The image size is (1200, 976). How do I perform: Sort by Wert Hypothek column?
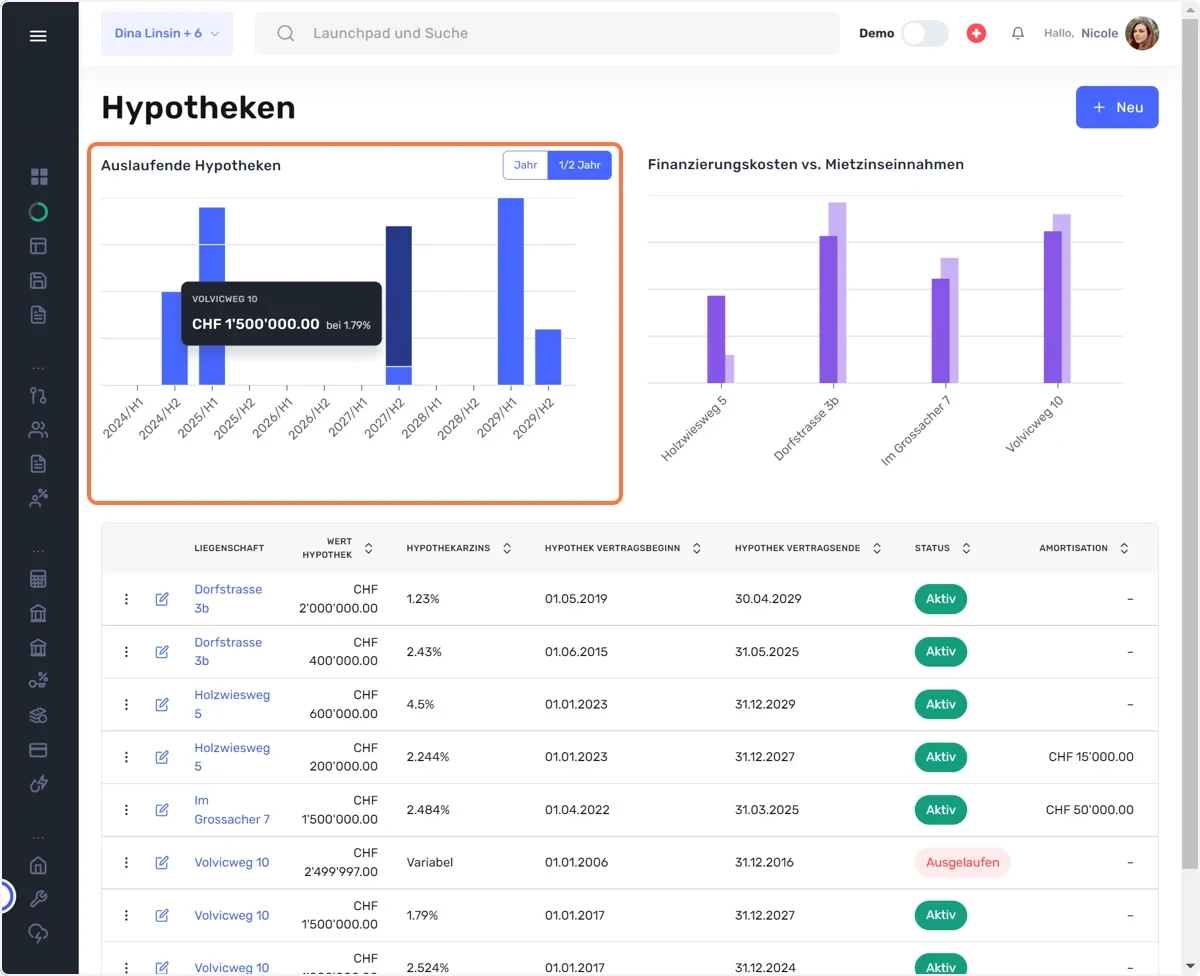[368, 548]
